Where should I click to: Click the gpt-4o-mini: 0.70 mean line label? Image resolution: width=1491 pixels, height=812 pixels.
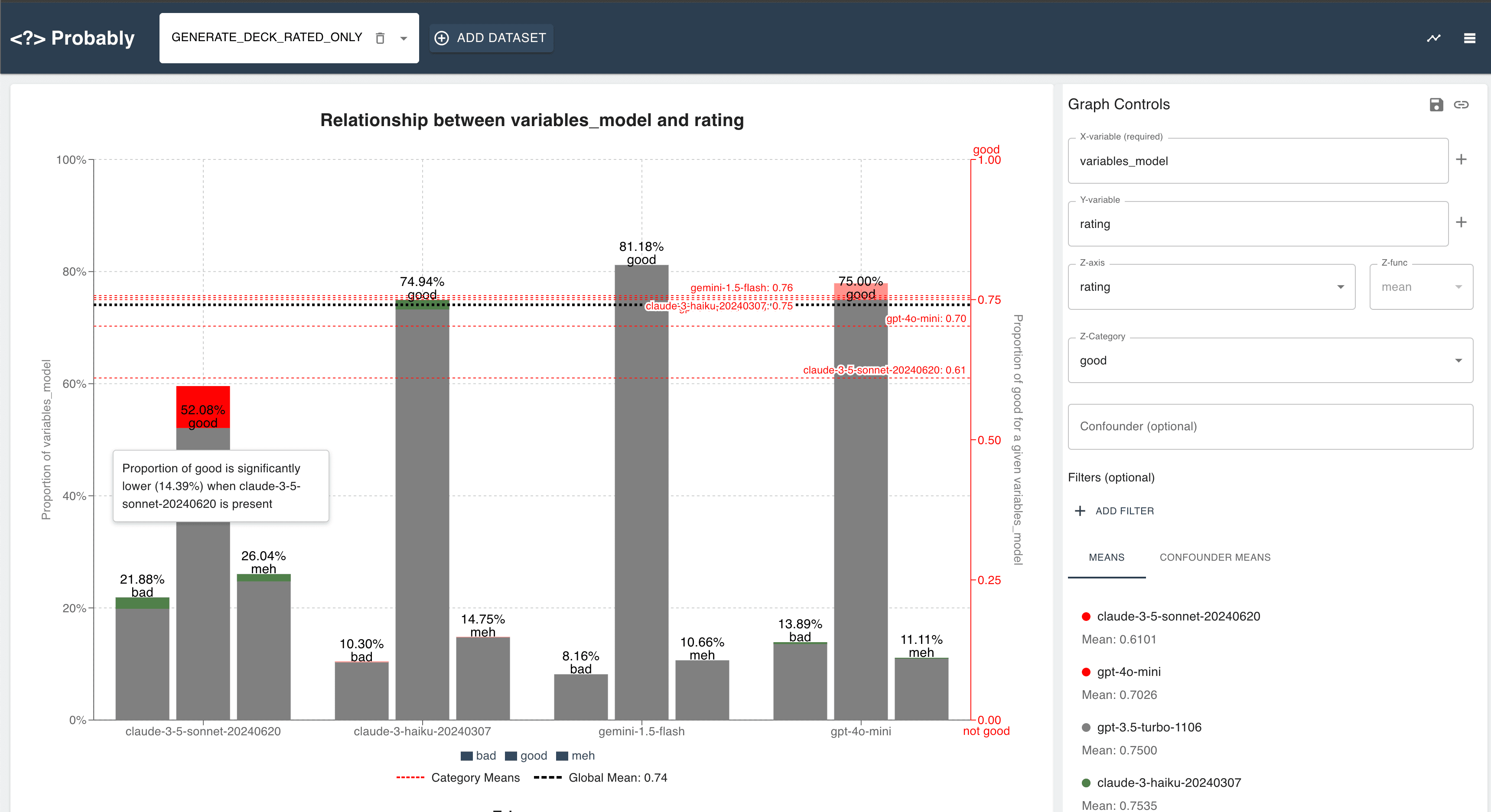click(926, 319)
